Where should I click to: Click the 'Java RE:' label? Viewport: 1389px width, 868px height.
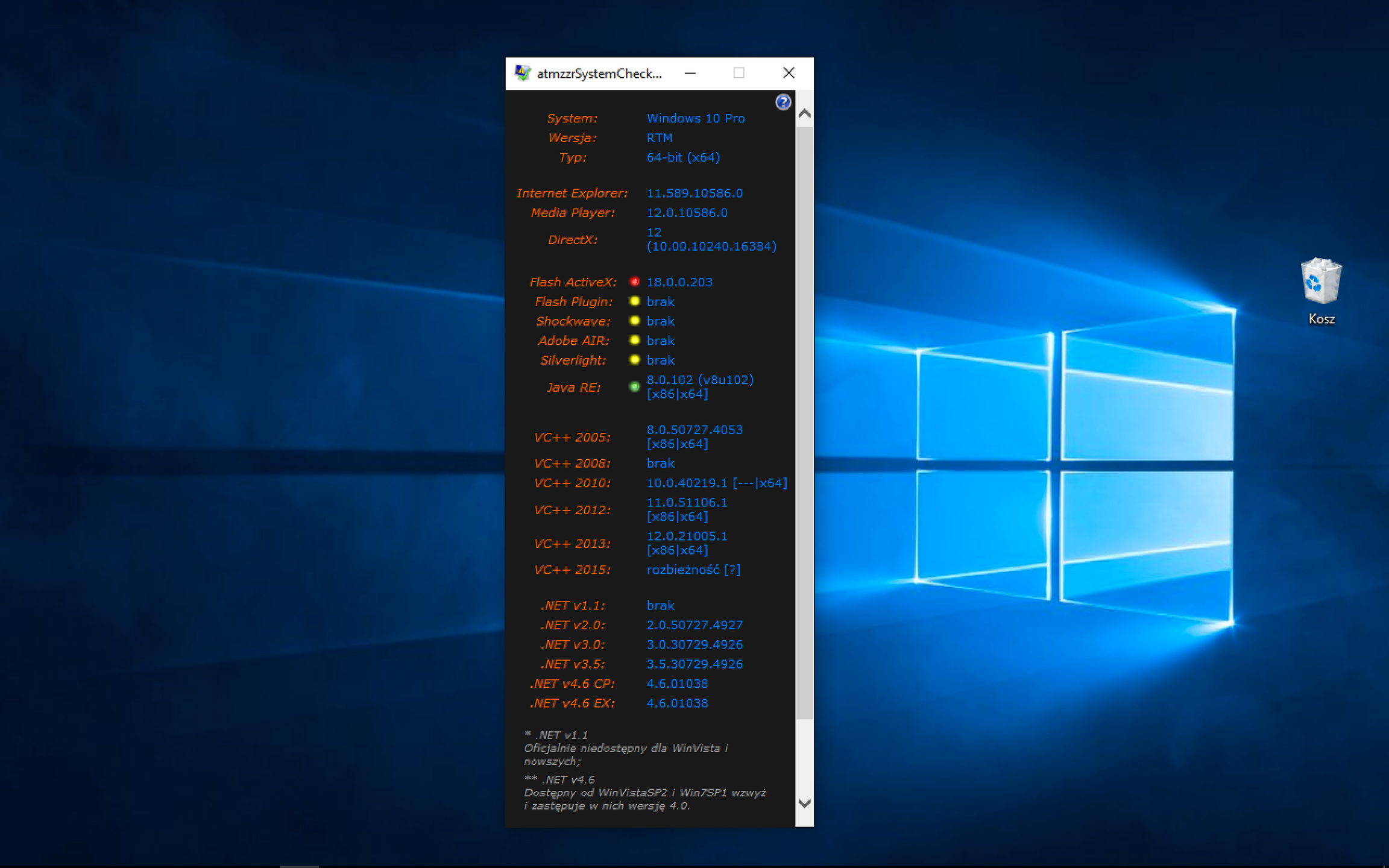(x=573, y=387)
